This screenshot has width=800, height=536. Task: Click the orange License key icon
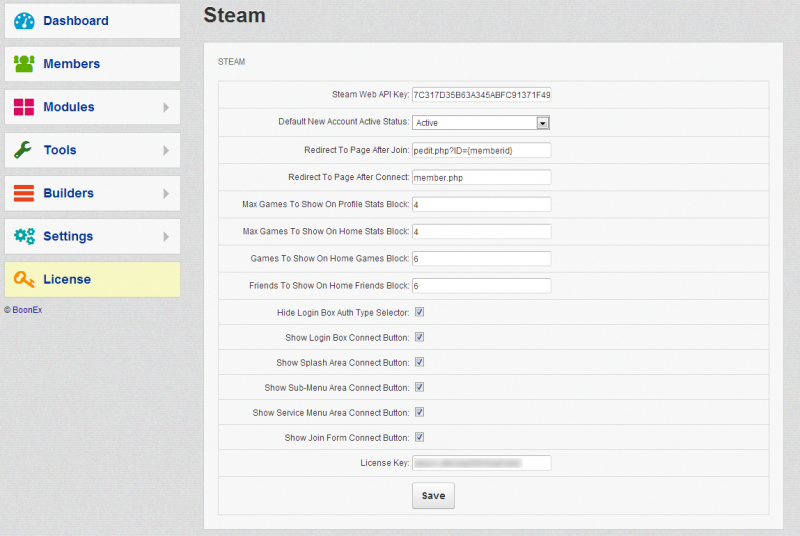24,279
